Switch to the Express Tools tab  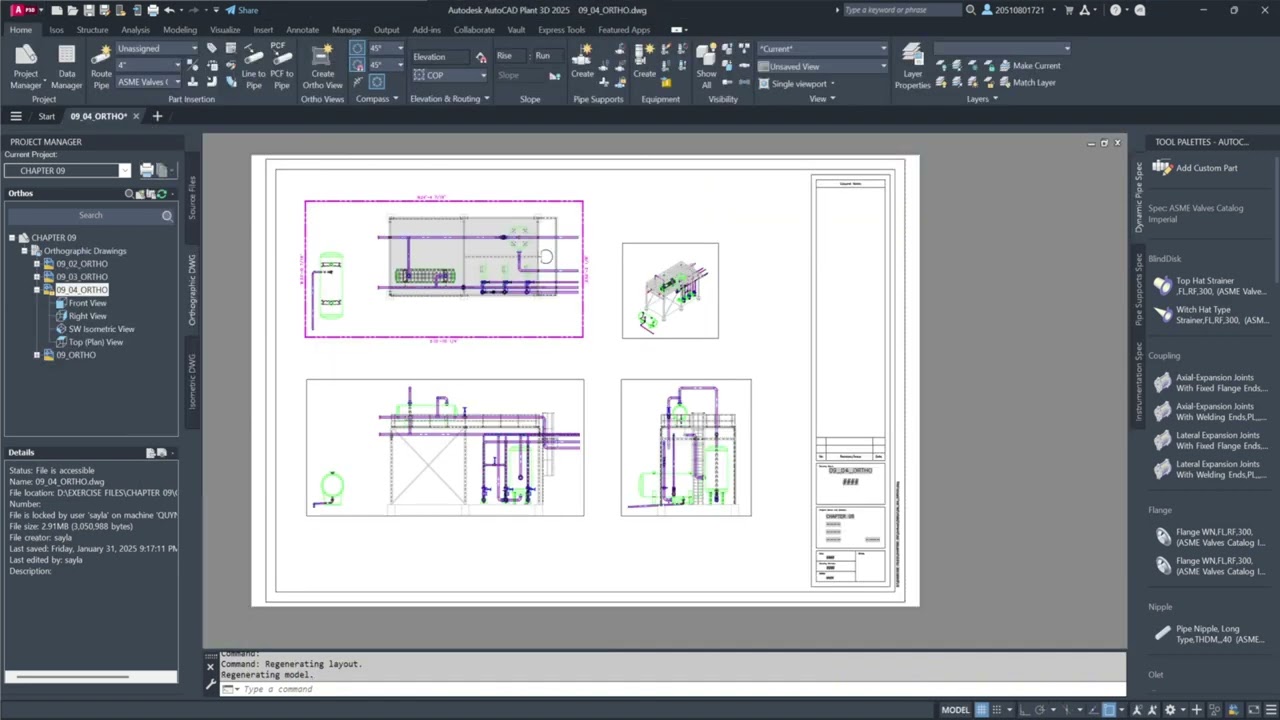pyautogui.click(x=561, y=30)
